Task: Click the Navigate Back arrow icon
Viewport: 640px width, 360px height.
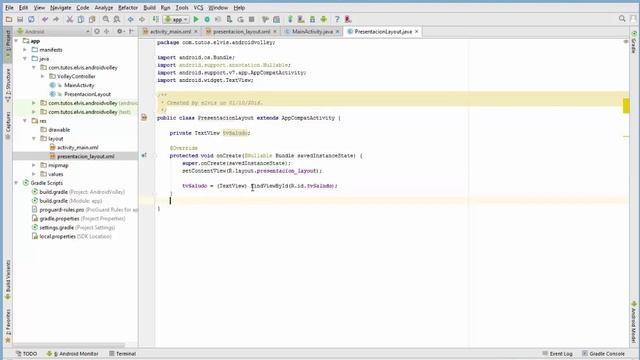Action: coord(131,19)
